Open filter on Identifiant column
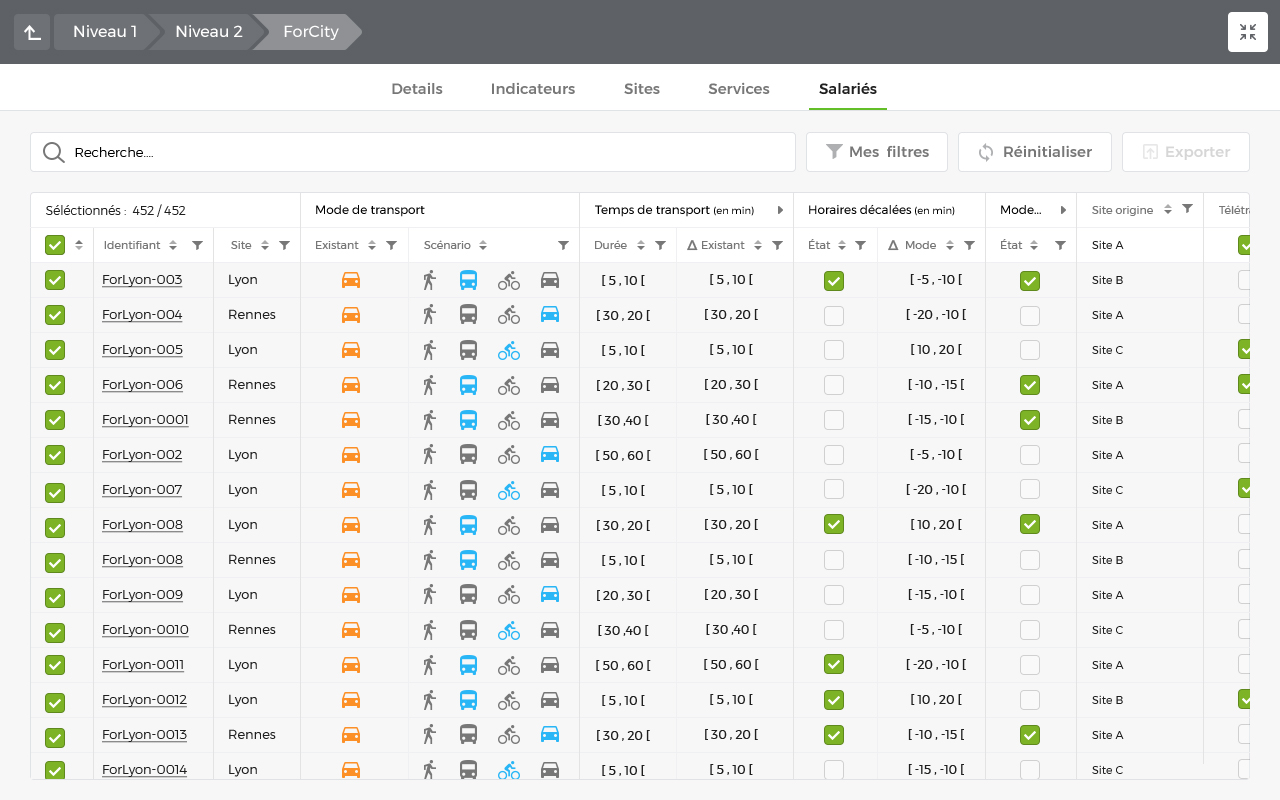1280x800 pixels. pos(197,245)
